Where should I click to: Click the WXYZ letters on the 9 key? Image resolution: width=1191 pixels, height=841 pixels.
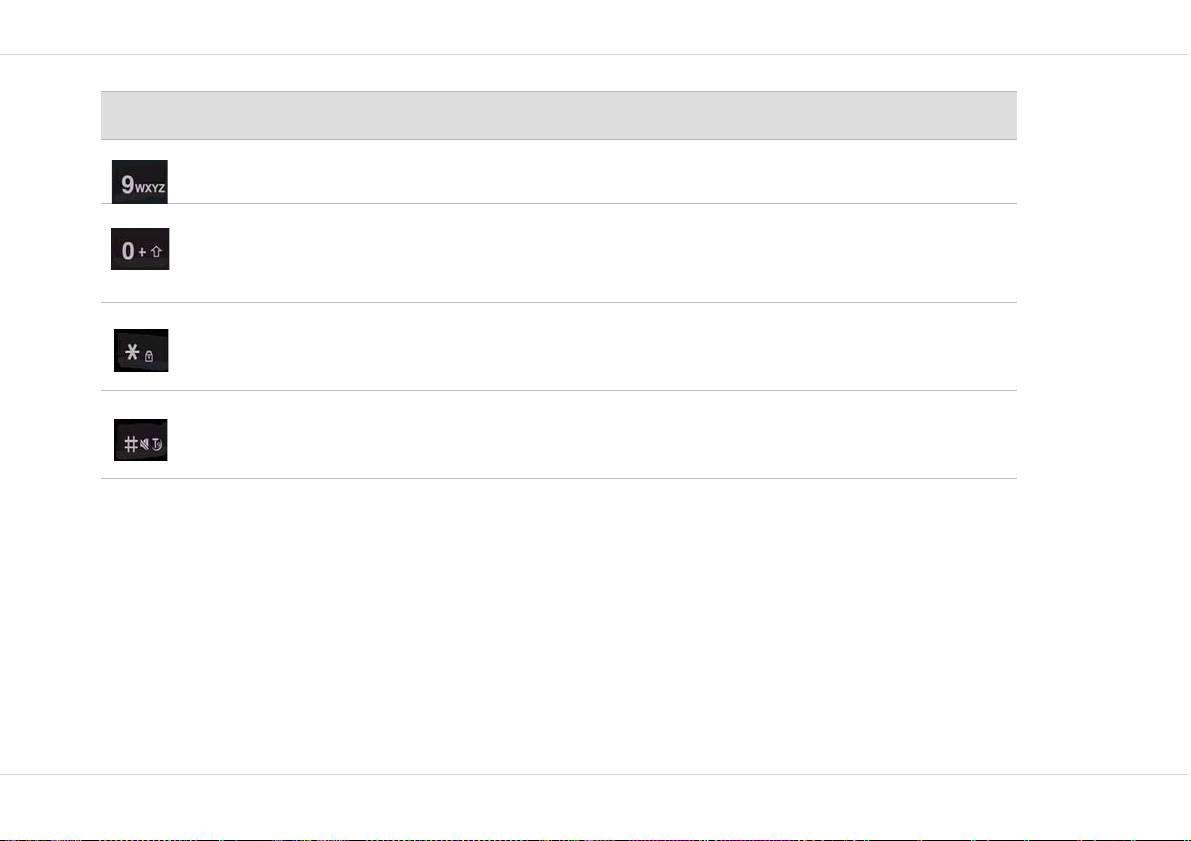pyautogui.click(x=150, y=188)
